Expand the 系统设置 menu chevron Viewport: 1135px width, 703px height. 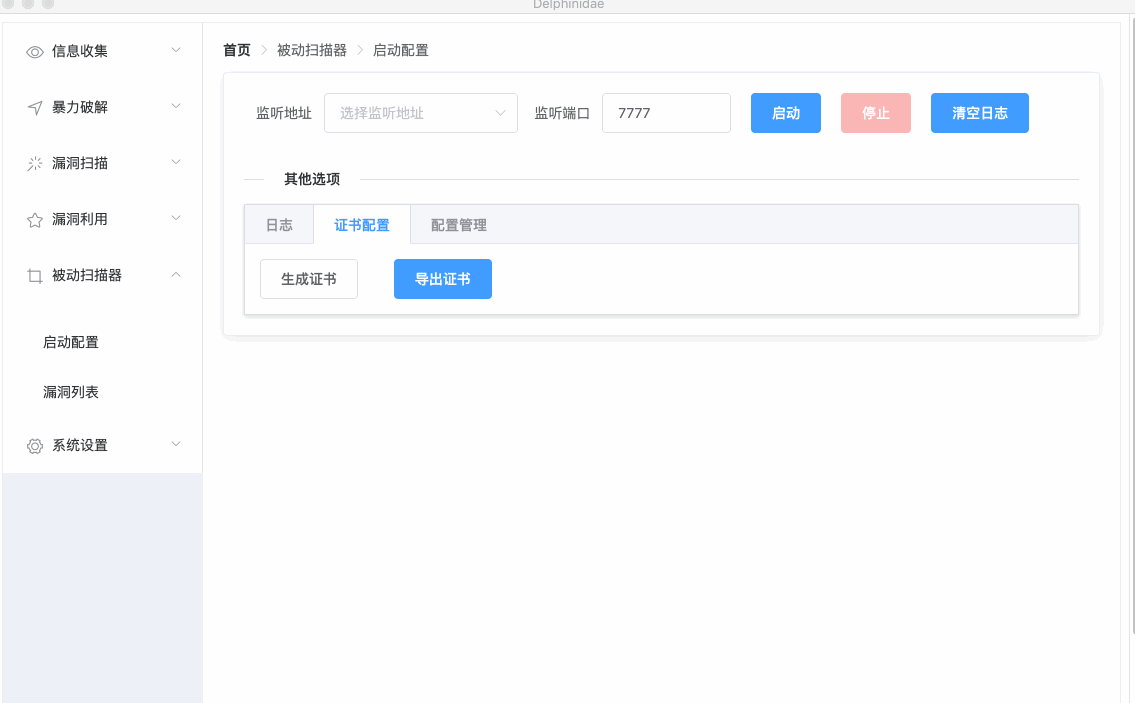point(176,444)
